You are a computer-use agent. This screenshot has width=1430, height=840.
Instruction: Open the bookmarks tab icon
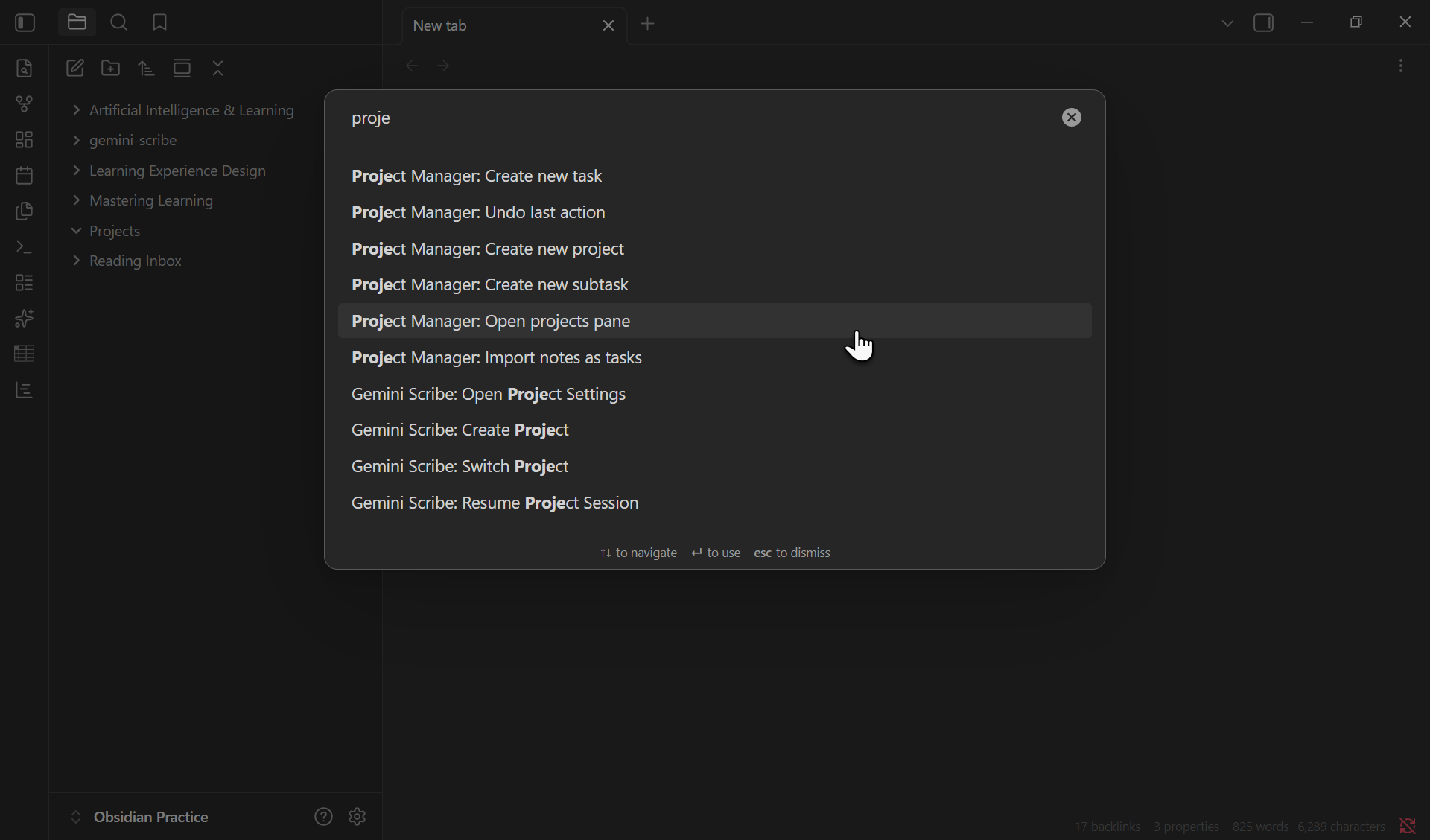(x=159, y=23)
